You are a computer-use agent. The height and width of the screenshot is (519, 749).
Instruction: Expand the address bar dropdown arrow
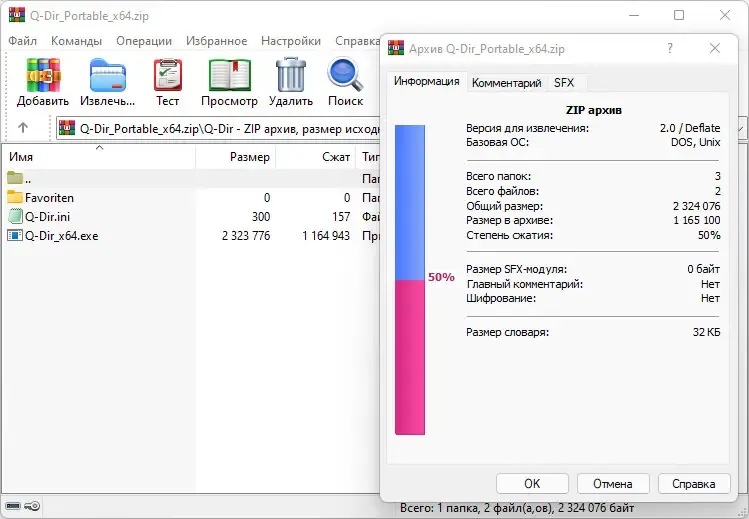tap(741, 129)
